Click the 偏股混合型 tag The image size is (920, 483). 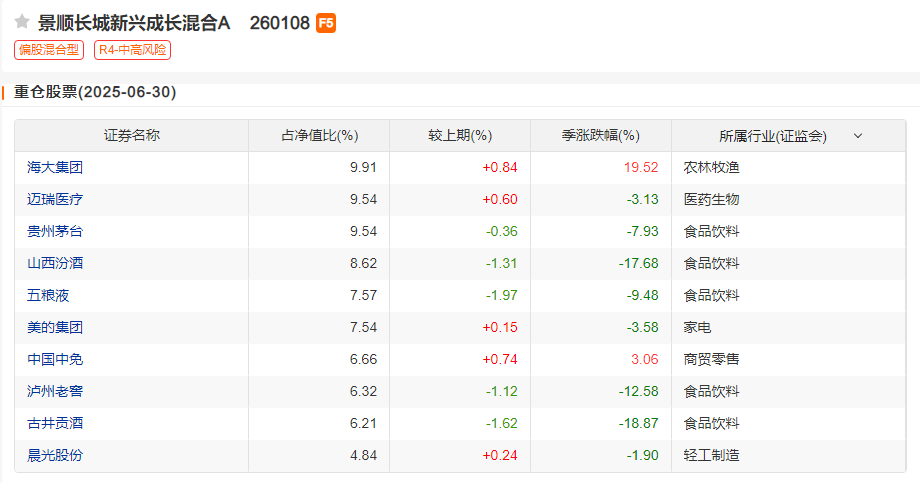tap(49, 50)
